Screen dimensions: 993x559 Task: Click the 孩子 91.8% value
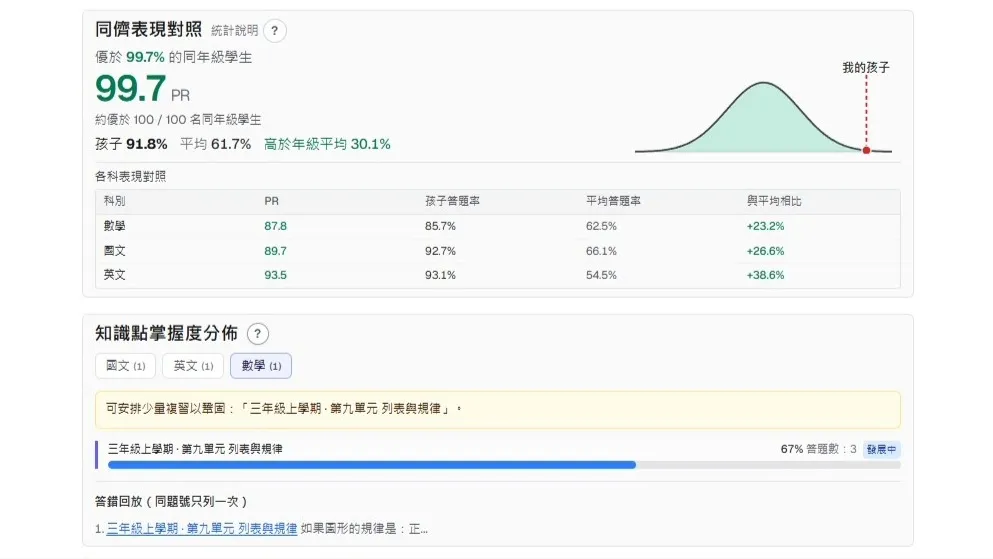click(x=131, y=144)
